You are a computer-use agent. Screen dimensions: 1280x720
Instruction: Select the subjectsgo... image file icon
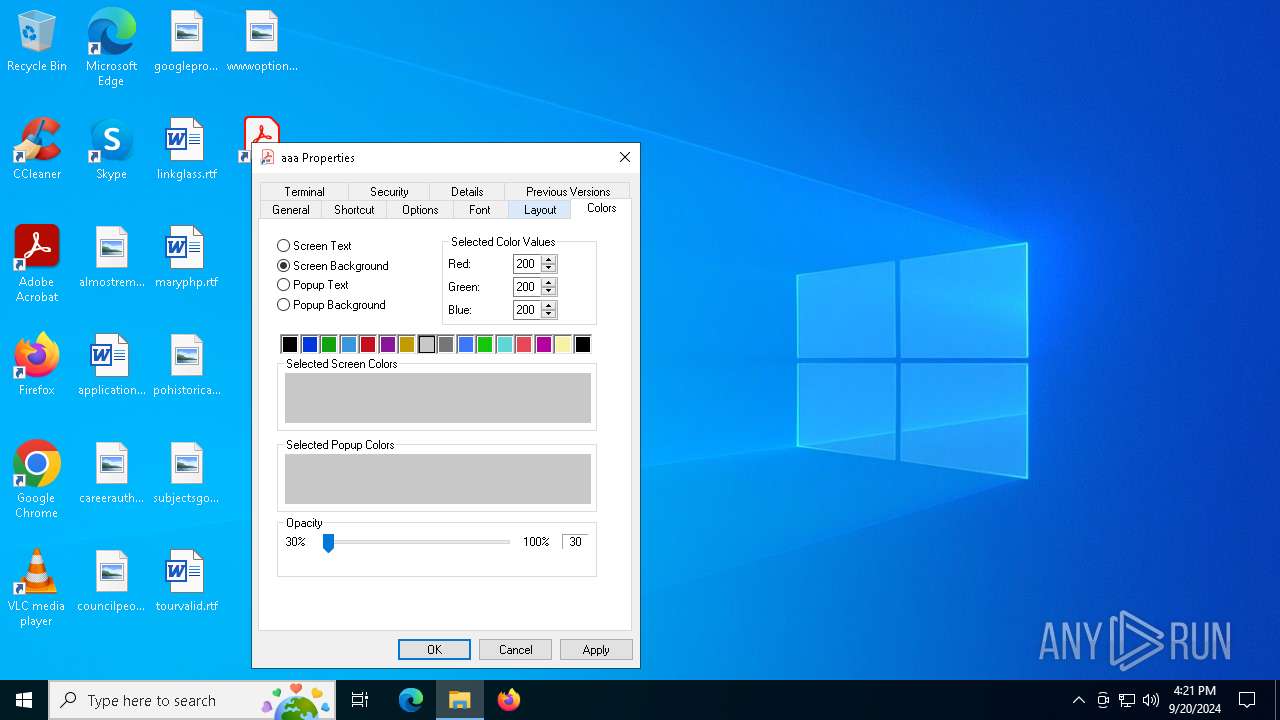click(186, 474)
